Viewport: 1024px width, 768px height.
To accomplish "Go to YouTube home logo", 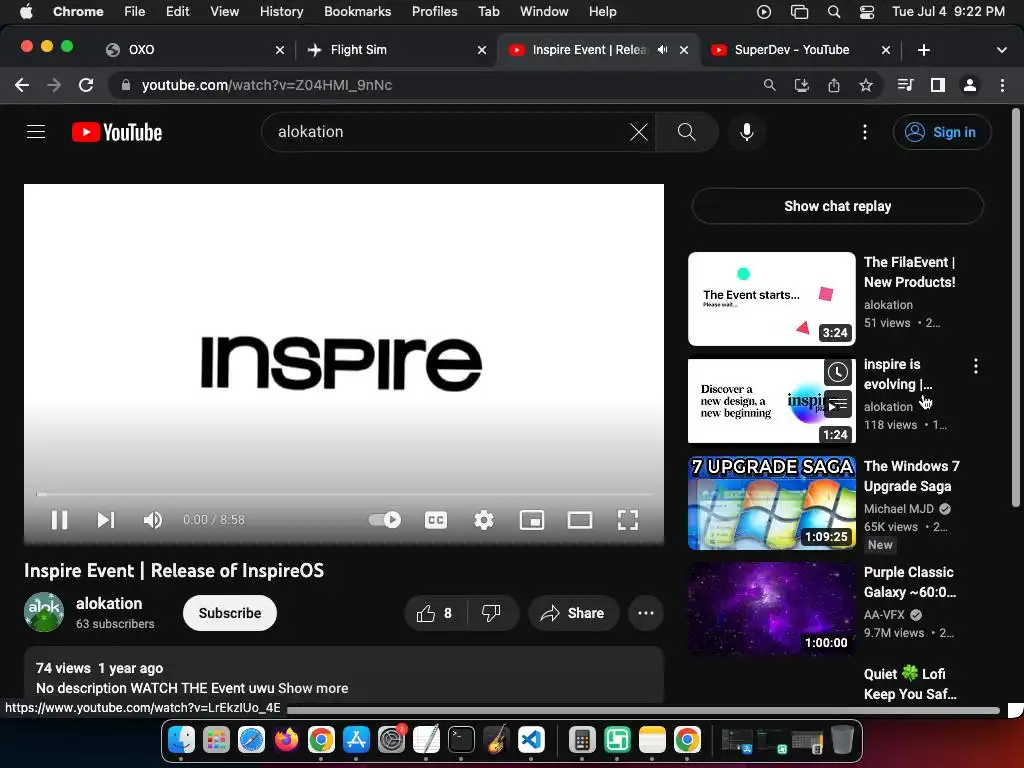I will point(117,132).
